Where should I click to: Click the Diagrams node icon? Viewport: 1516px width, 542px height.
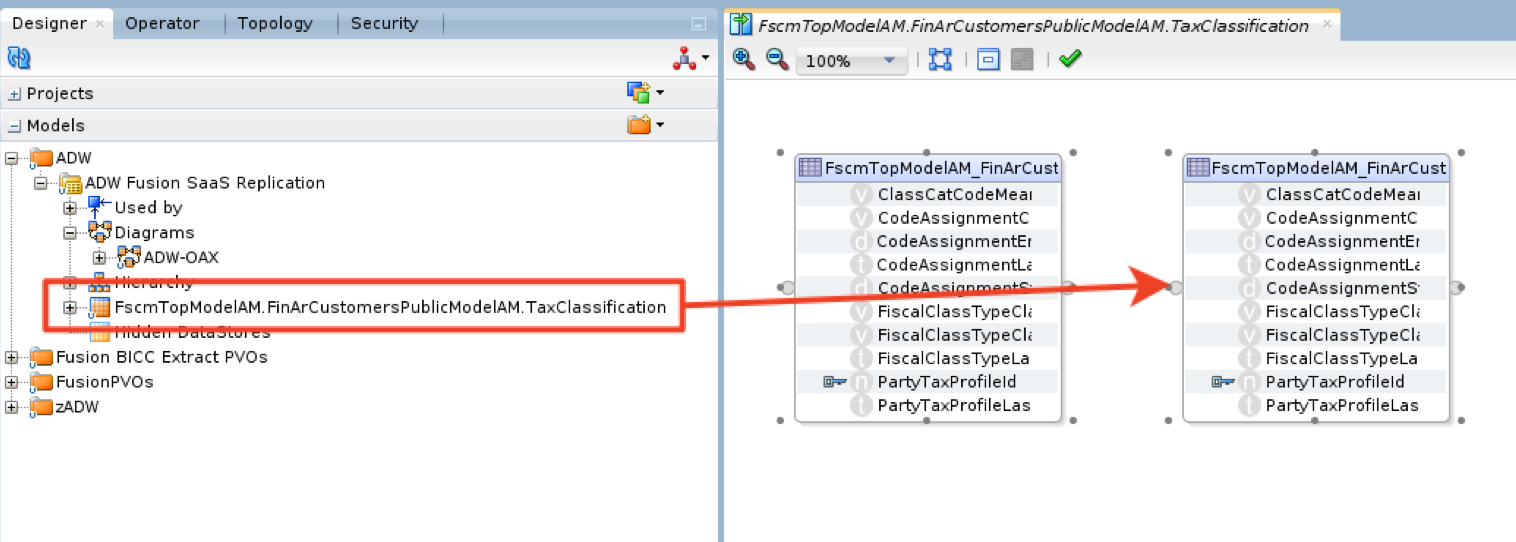pos(99,232)
